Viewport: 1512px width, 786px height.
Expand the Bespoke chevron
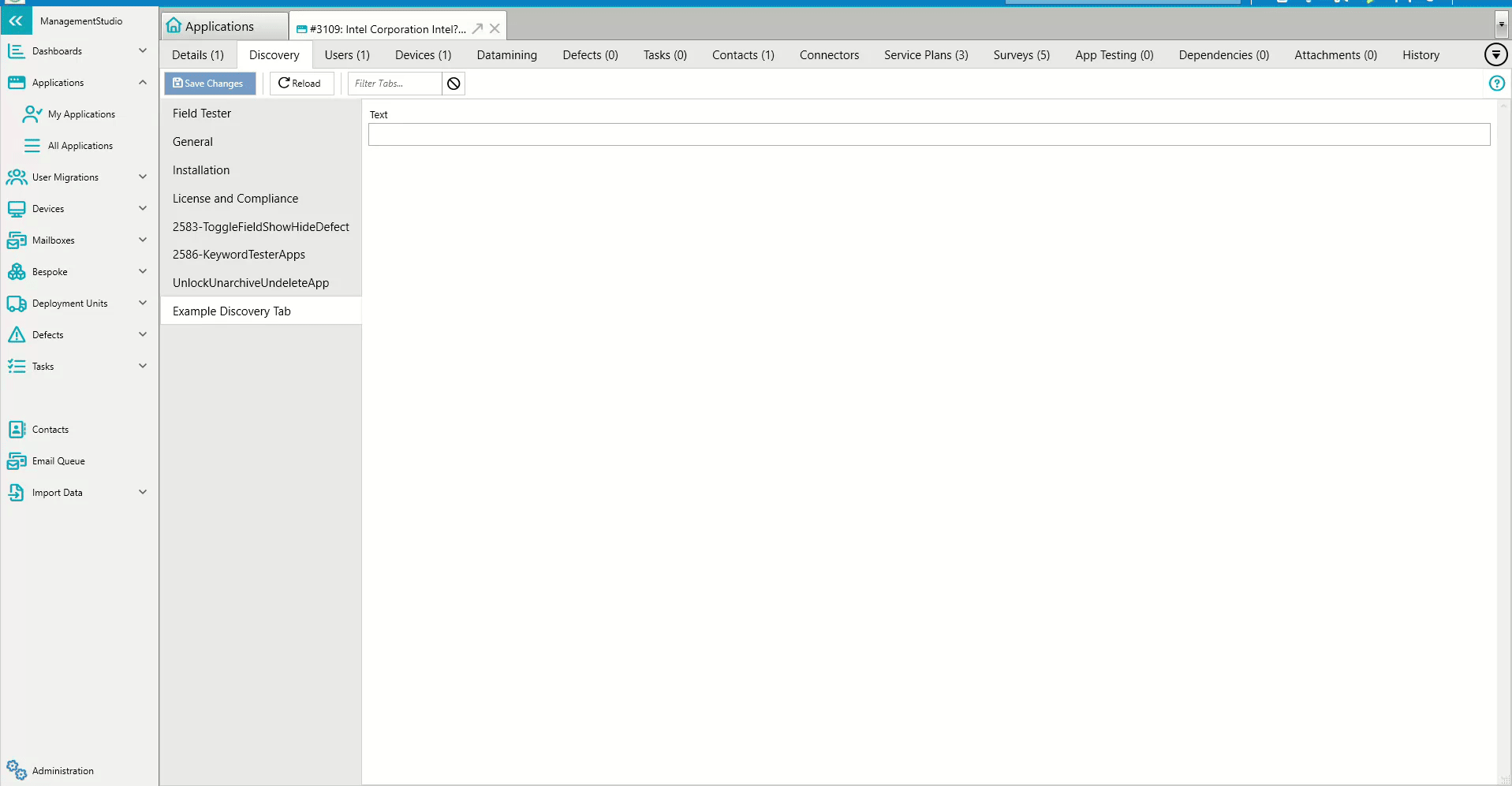[x=143, y=271]
